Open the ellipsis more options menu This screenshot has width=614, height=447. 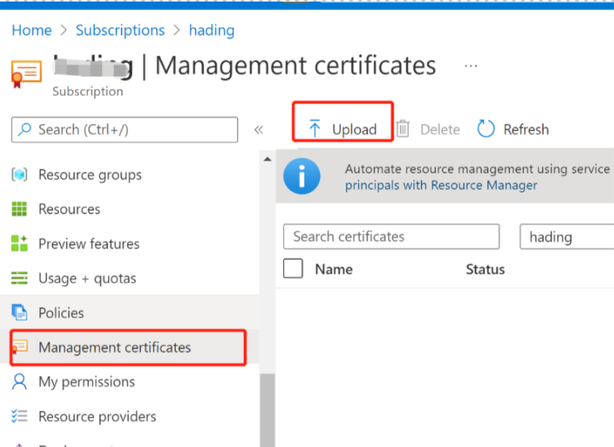click(470, 66)
